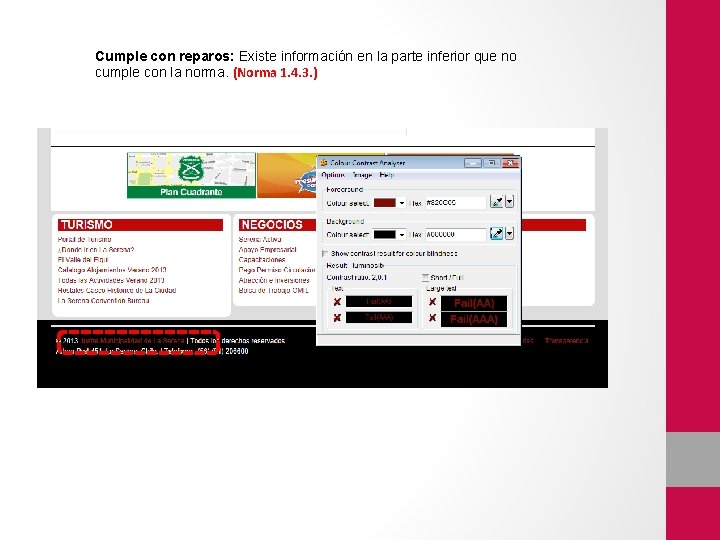Open the Capacitaciones link
The width and height of the screenshot is (720, 540).
click(x=262, y=260)
